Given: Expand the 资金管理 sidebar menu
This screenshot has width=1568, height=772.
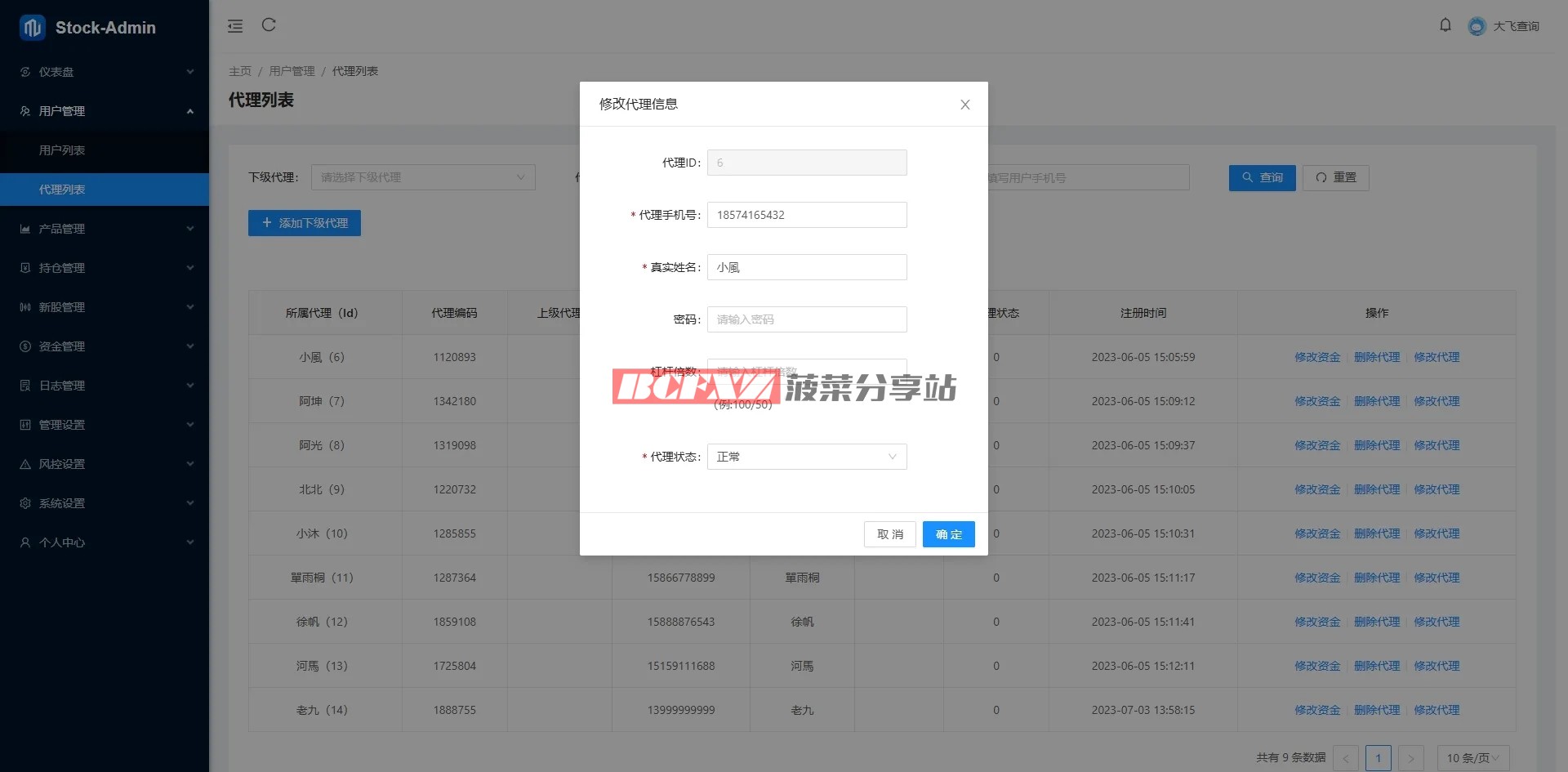Looking at the screenshot, I should click(x=105, y=346).
